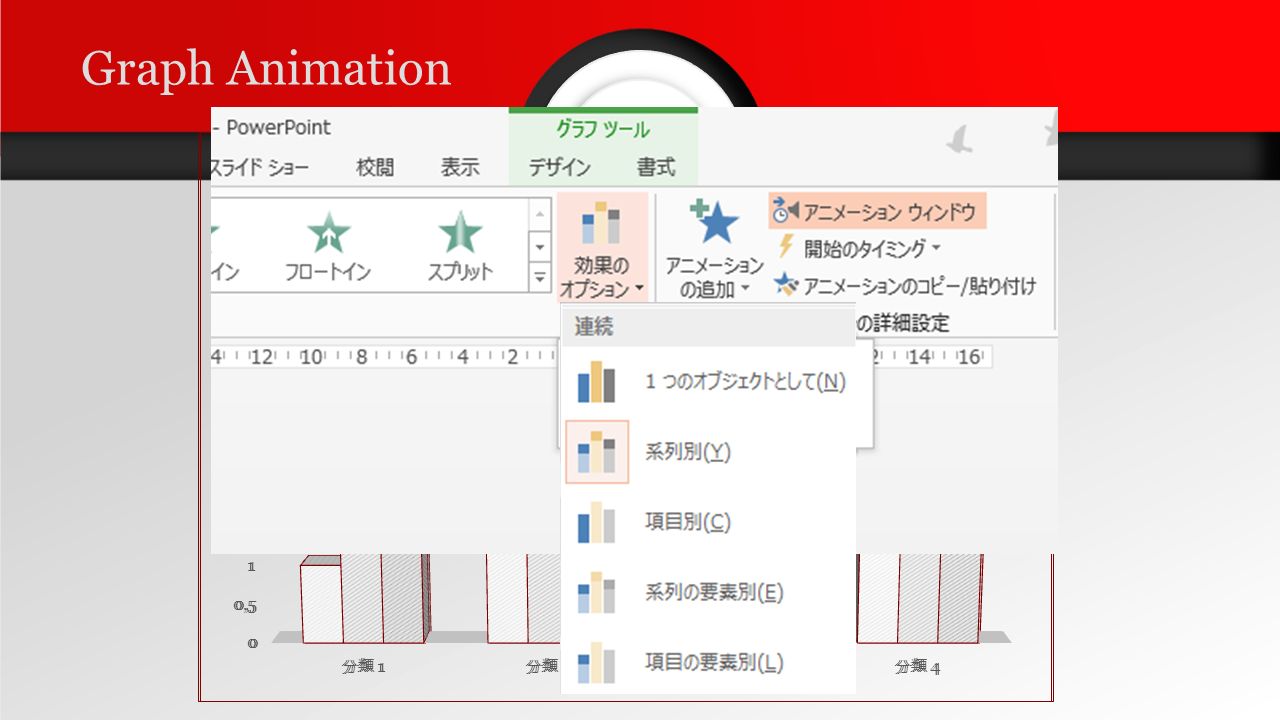Click the 分類 4 chart axis label
Viewport: 1280px width, 720px height.
(918, 666)
